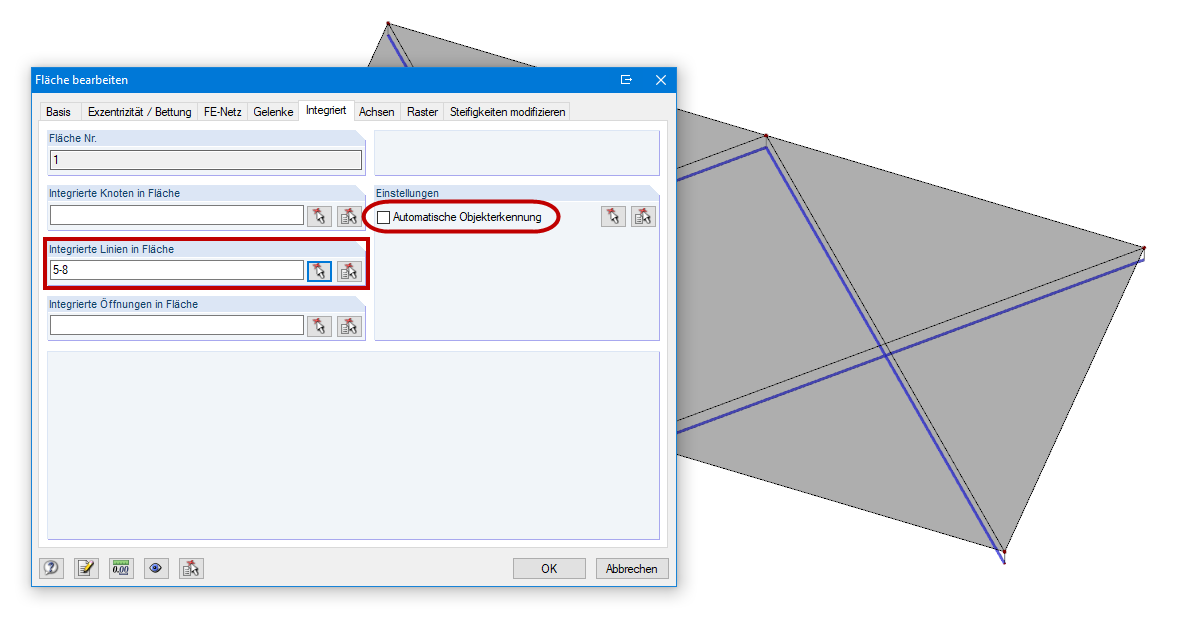Screen dimensions: 1181x635
Task: Click the Integrierte Knoten in Fläche field
Action: tap(177, 215)
